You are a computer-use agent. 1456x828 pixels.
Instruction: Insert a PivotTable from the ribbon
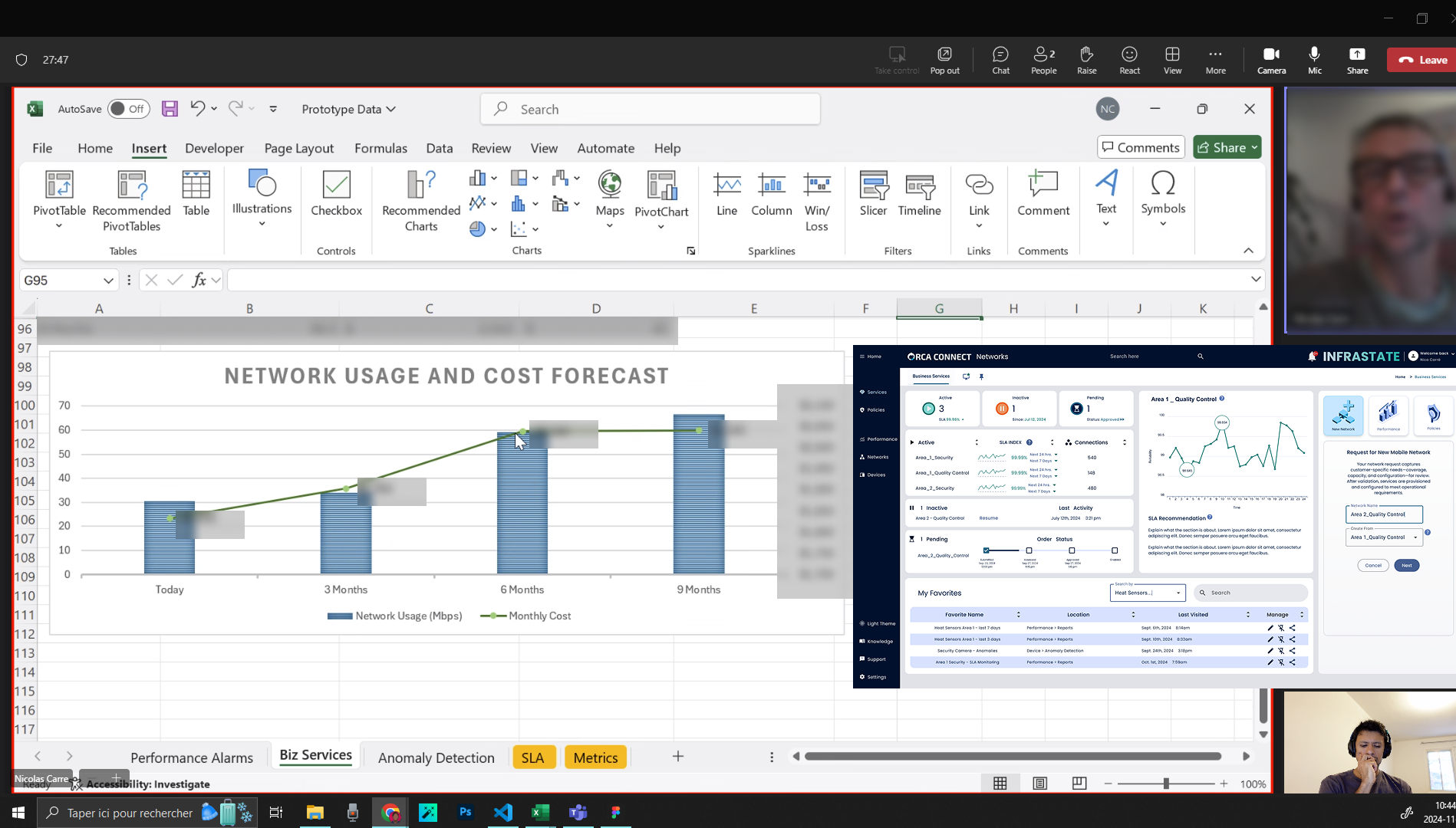[x=59, y=186]
